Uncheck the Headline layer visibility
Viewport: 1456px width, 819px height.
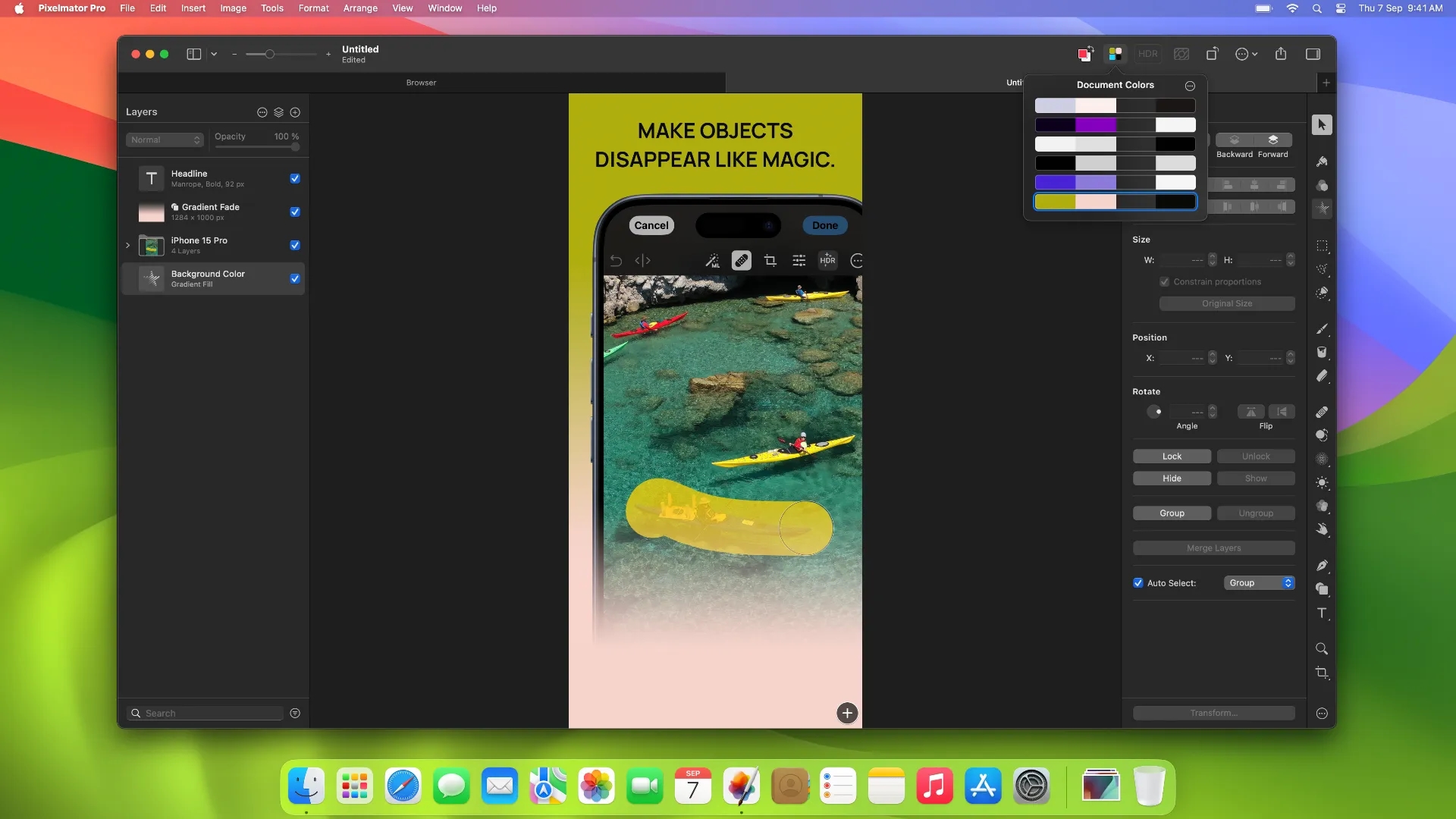tap(295, 178)
